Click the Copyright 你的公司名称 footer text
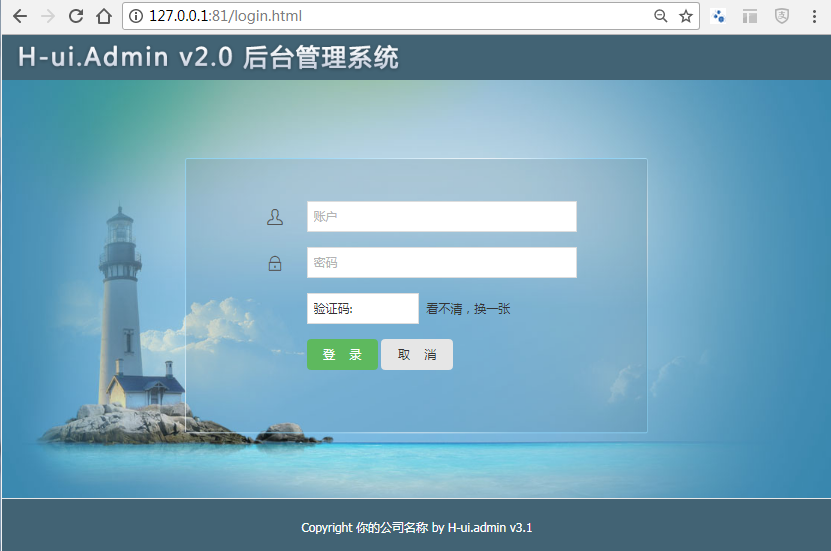Viewport: 831px width, 551px height. point(417,528)
